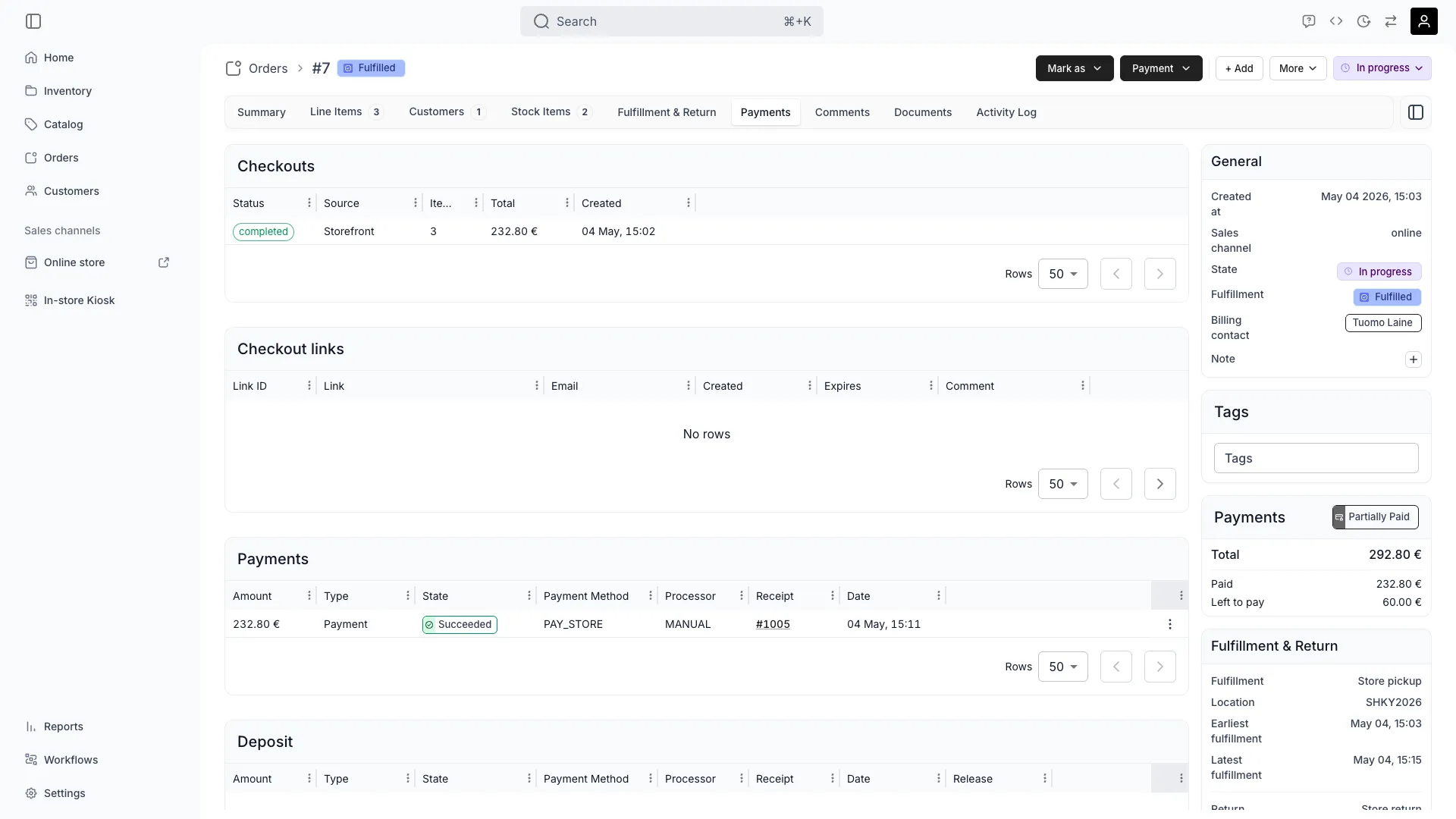Switch to the Summary tab
Image resolution: width=1456 pixels, height=819 pixels.
point(261,112)
